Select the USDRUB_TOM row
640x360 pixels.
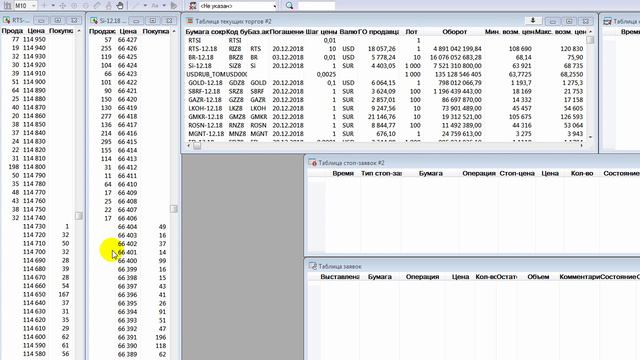(385, 74)
